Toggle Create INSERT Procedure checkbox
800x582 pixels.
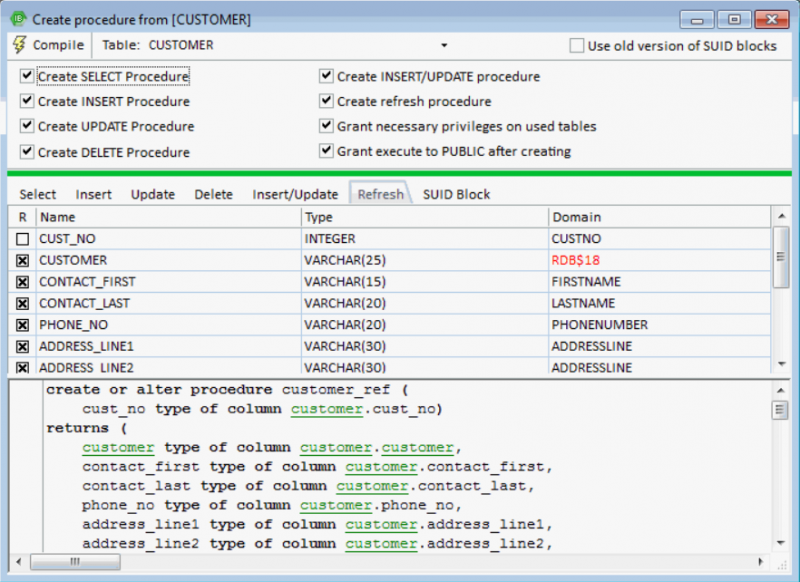click(x=27, y=101)
